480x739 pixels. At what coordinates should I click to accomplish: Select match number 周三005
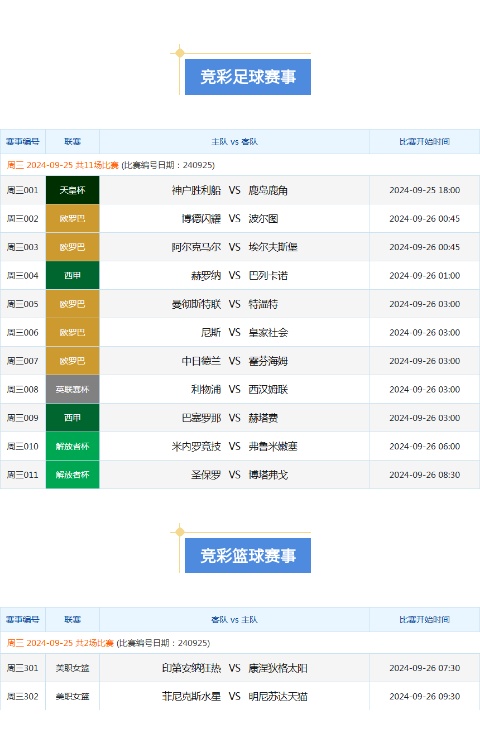coord(23,304)
